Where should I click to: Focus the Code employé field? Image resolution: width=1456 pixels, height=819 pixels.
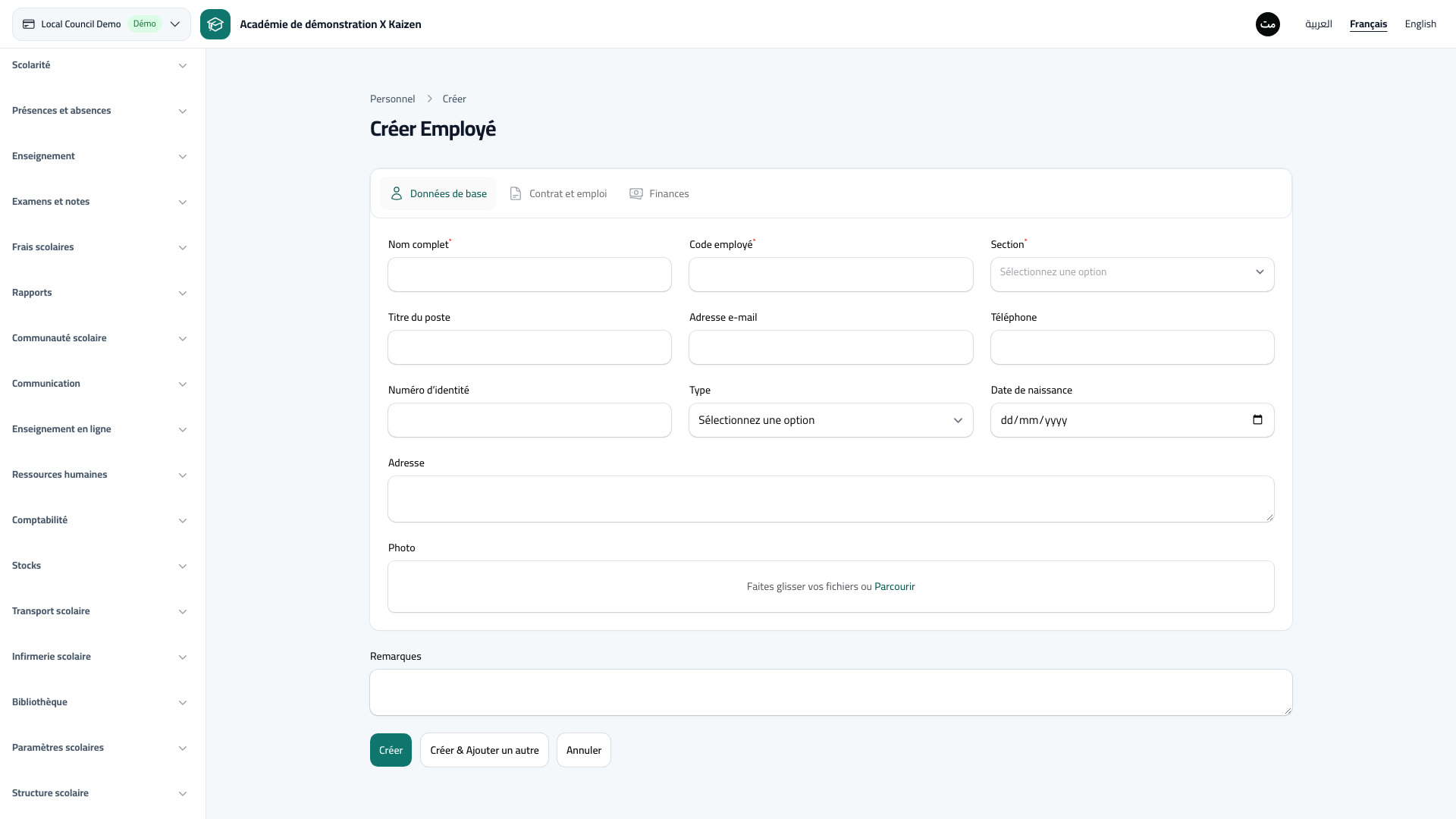(x=830, y=275)
